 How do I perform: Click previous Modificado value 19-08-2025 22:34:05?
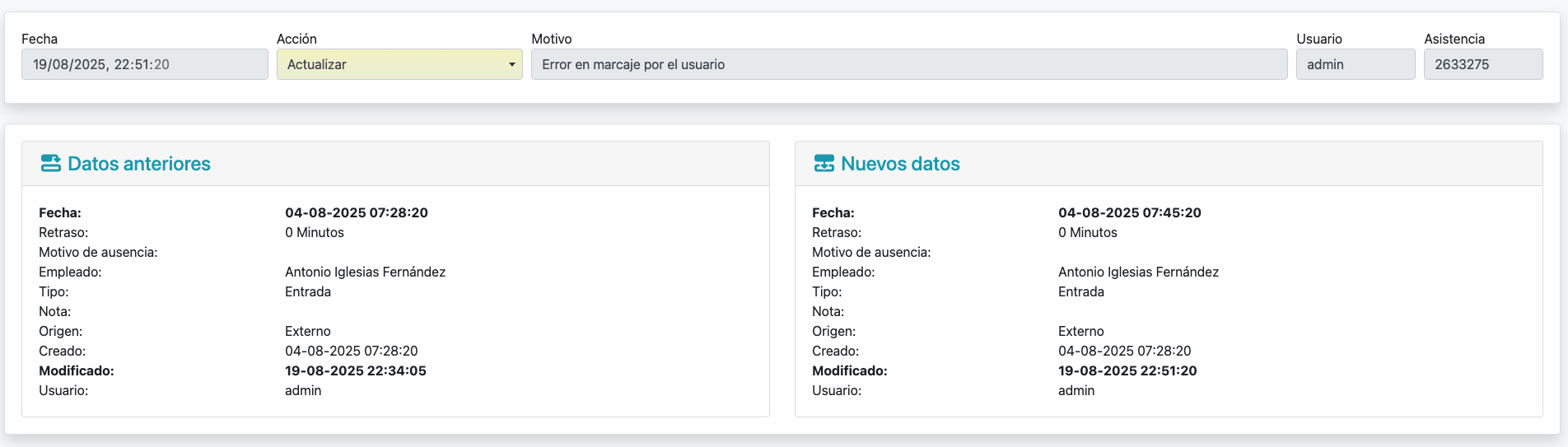point(355,370)
